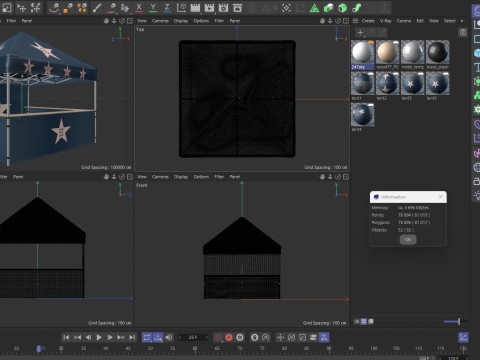
Task: Click the Render View clapperboard icon
Action: click(195, 8)
